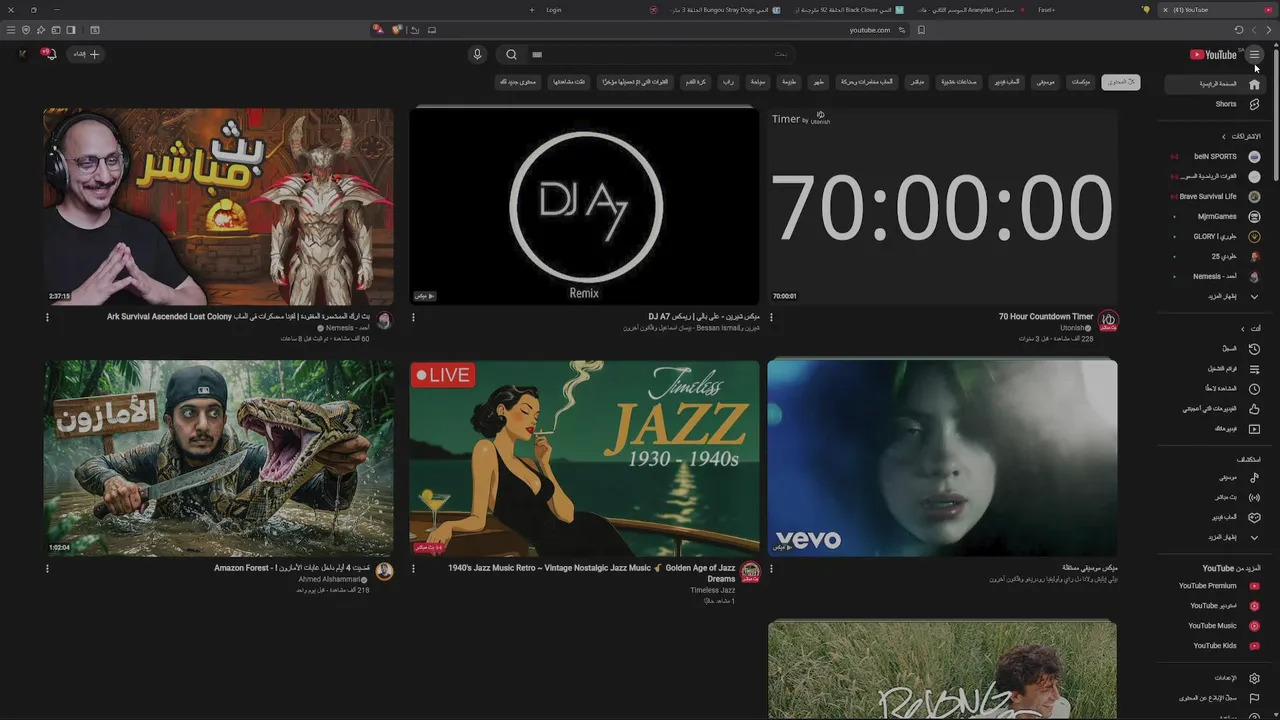The height and width of the screenshot is (720, 1280).
Task: Open Your videos sidebar icon
Action: click(x=1254, y=429)
